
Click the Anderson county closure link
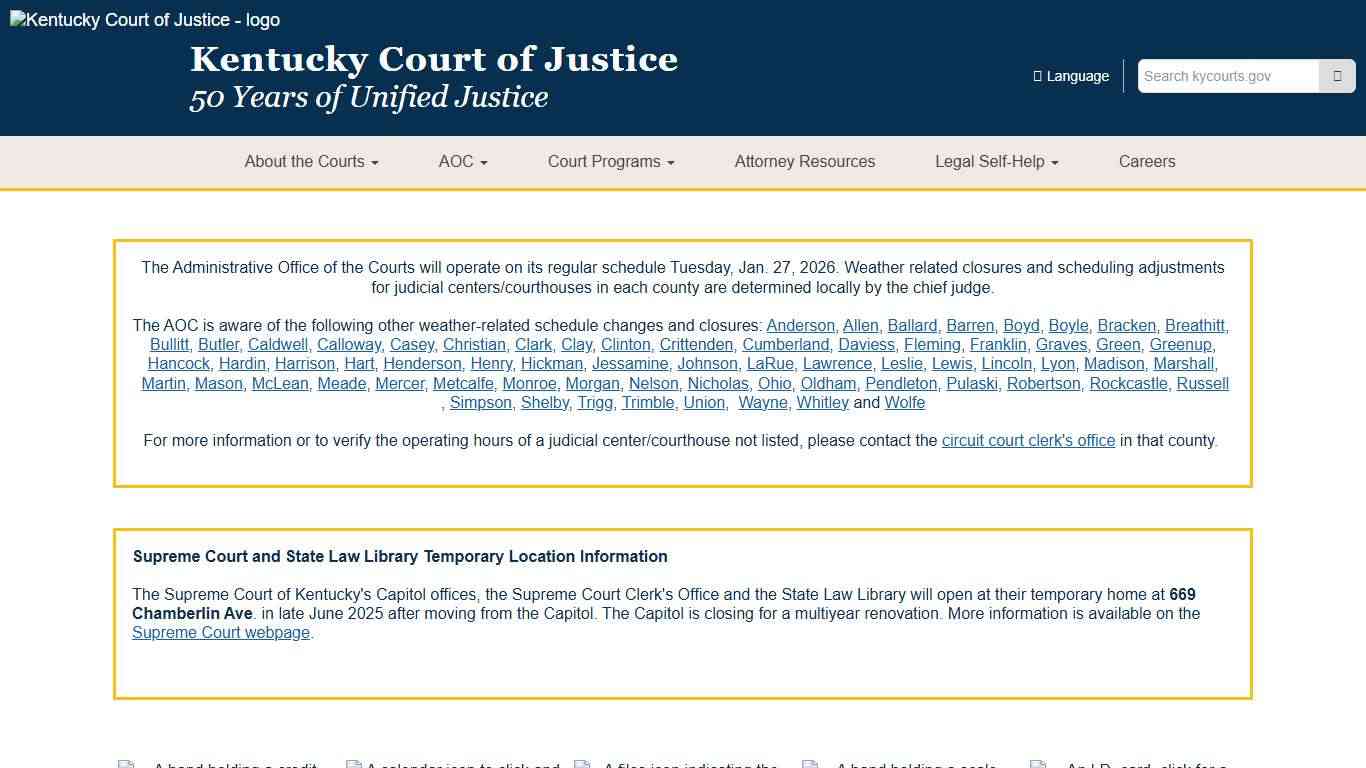click(x=800, y=325)
